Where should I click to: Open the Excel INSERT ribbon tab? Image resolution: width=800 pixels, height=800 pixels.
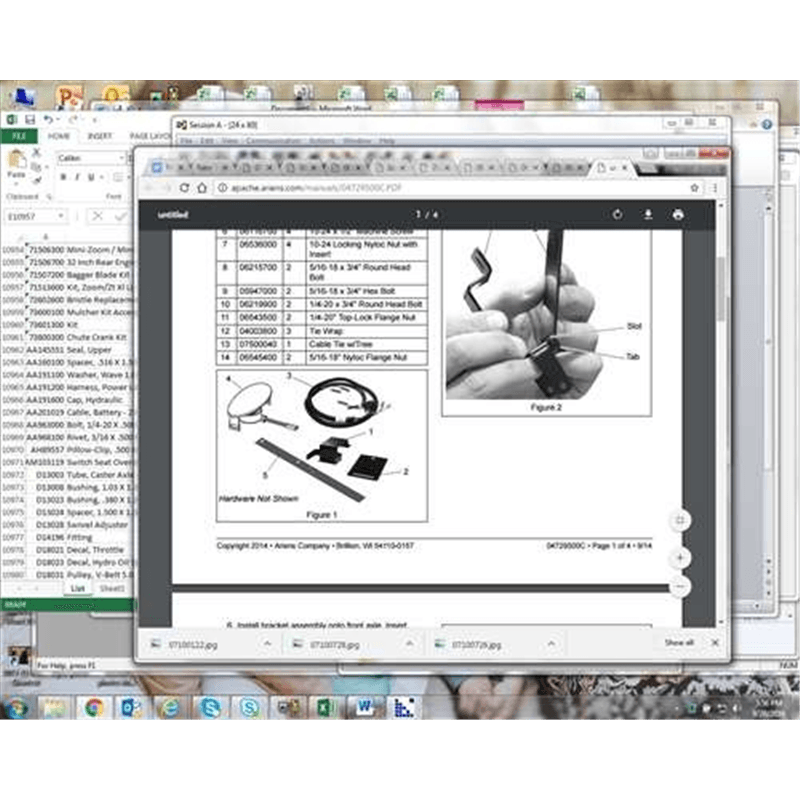[x=99, y=136]
